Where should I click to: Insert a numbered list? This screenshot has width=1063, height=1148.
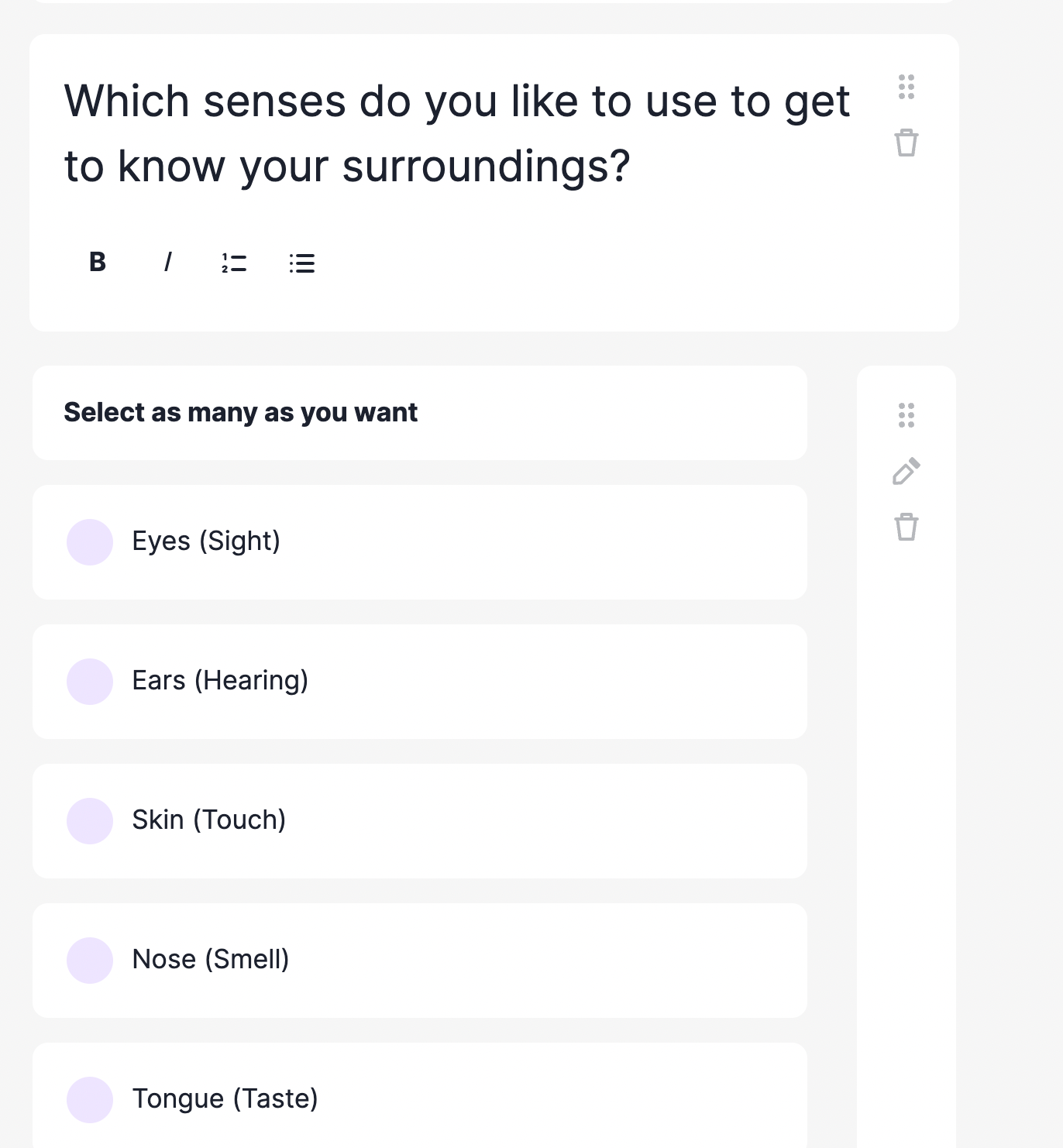[234, 263]
